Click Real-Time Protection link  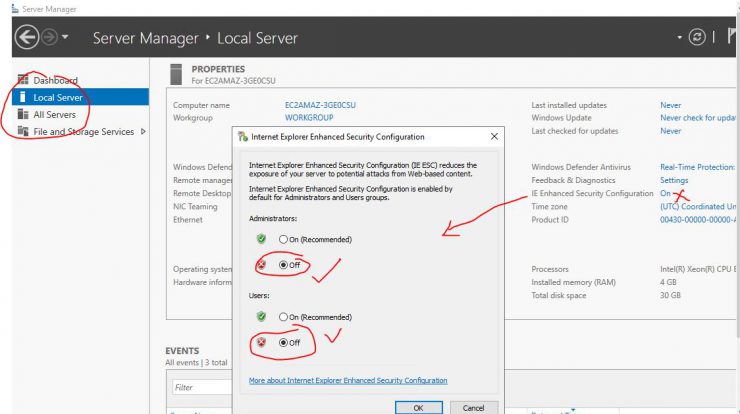point(698,167)
